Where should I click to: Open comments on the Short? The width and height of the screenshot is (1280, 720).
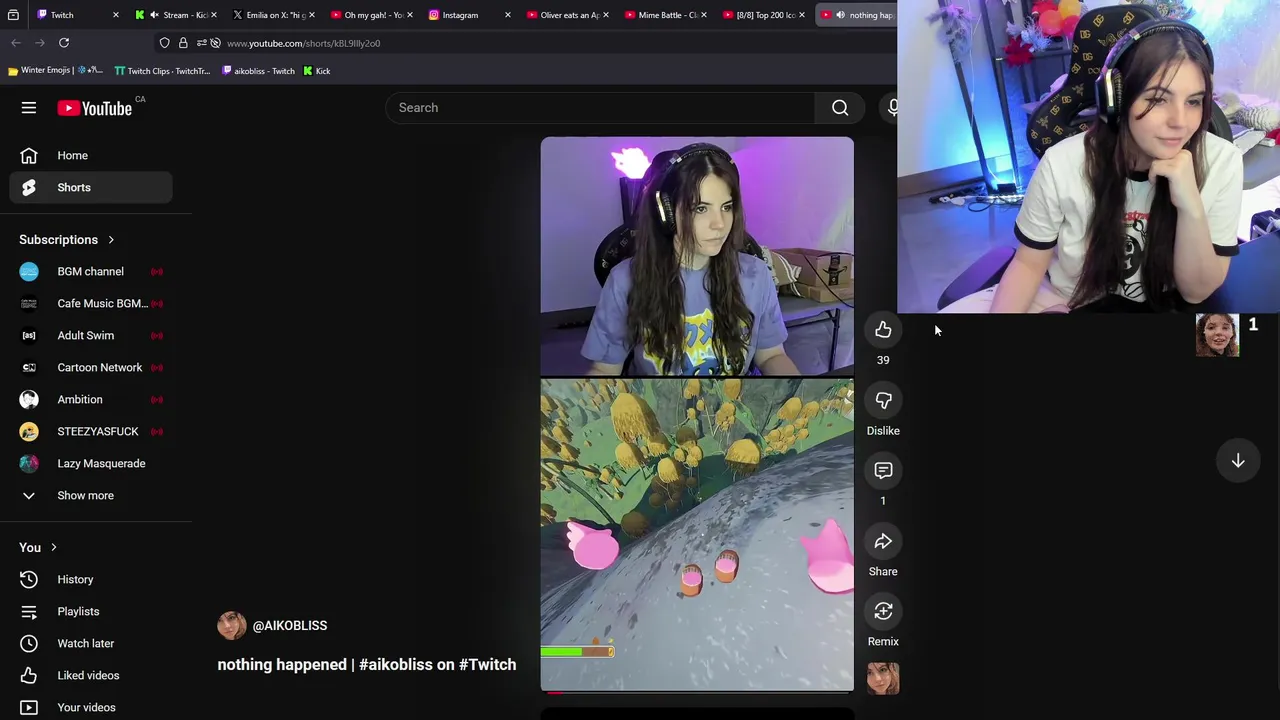883,470
